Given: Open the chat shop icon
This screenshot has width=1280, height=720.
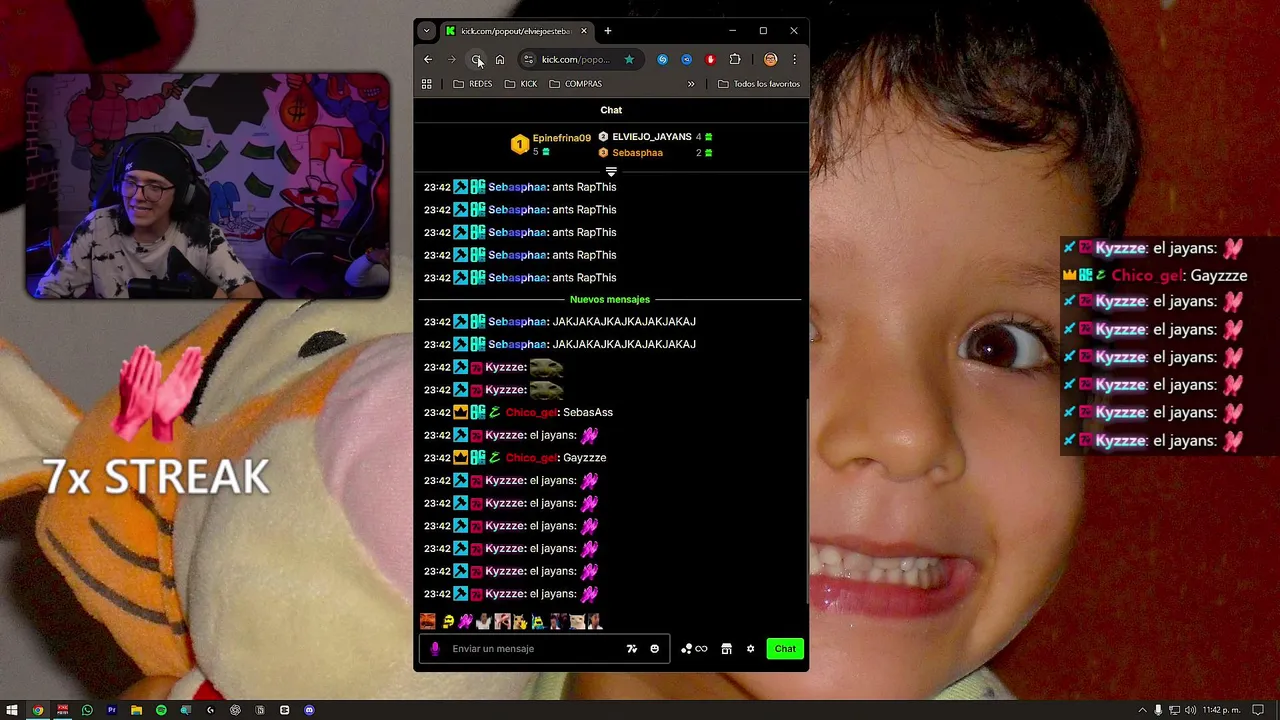Looking at the screenshot, I should pos(727,649).
